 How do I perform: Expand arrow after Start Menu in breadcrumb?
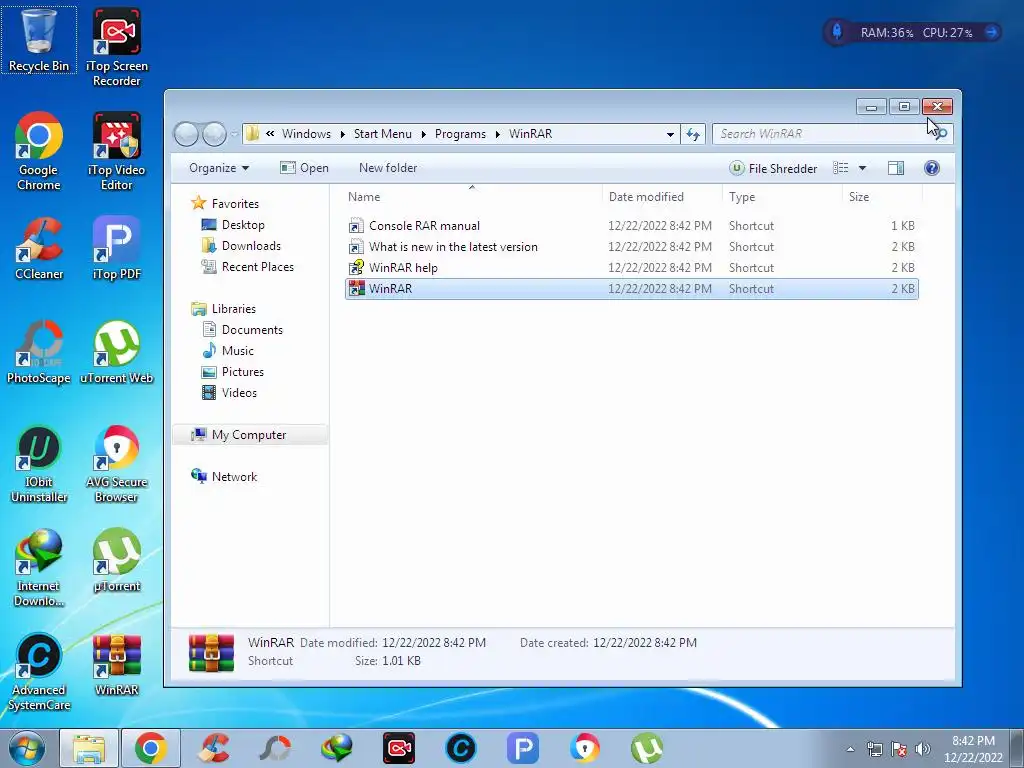tap(423, 135)
